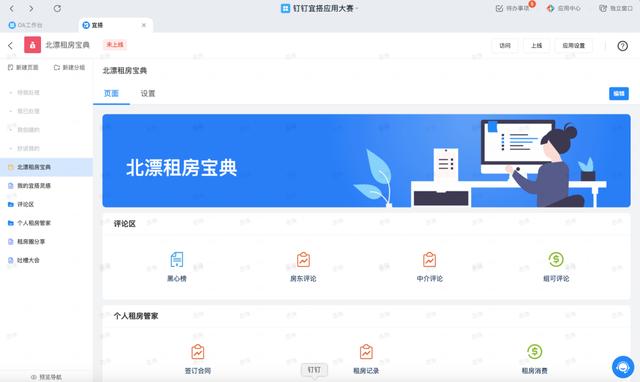This screenshot has width=640, height=382.
Task: Click the 个人租房管家 section heading
Action: click(x=136, y=316)
